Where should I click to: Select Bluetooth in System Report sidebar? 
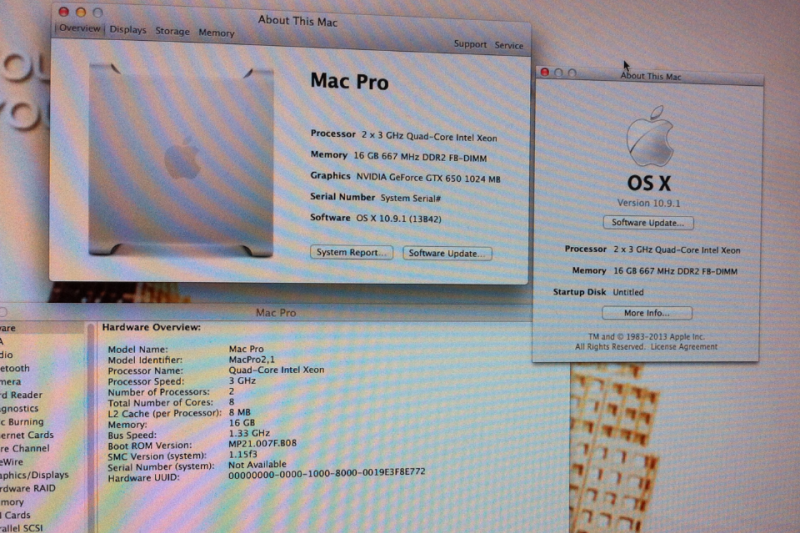tap(15, 368)
